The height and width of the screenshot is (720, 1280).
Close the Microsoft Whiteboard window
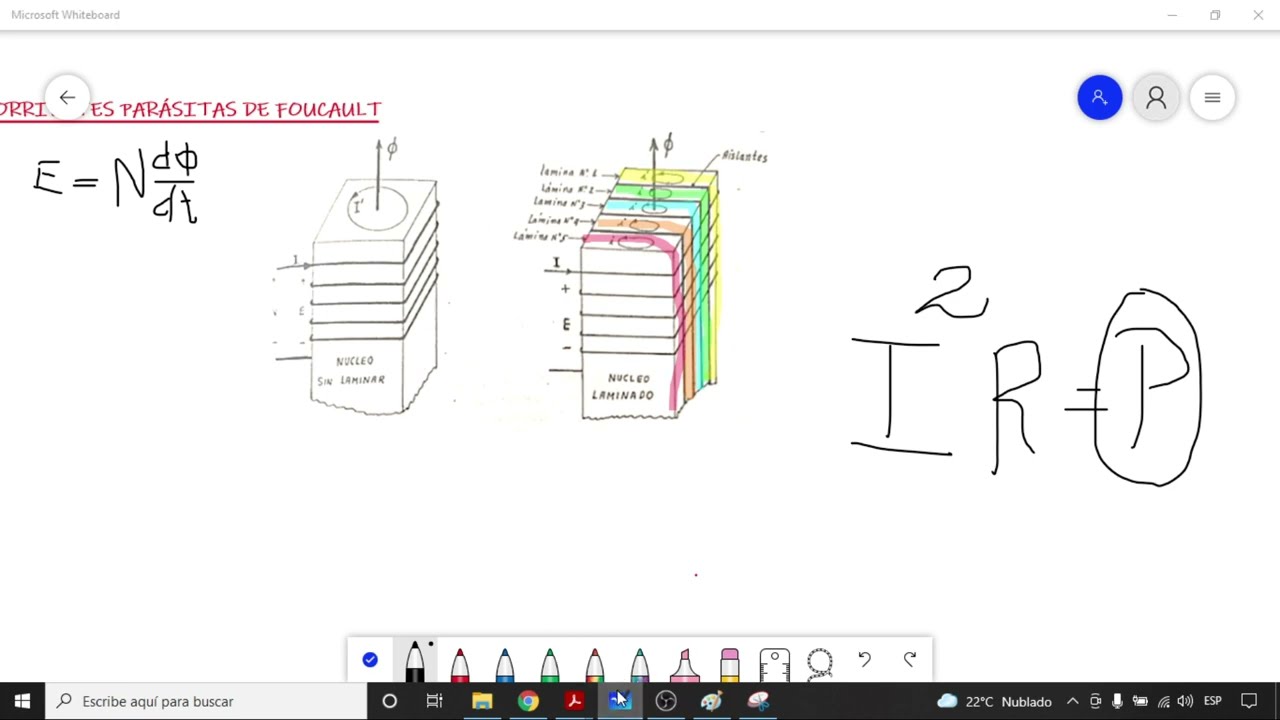[1258, 15]
